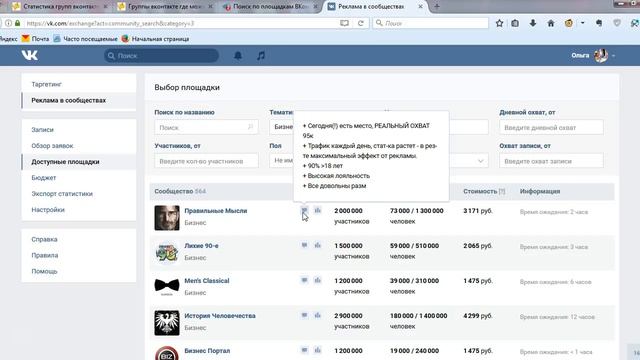Switch to Статистика групп вконтакте tab
Viewport: 640px width, 360px height.
point(59,7)
